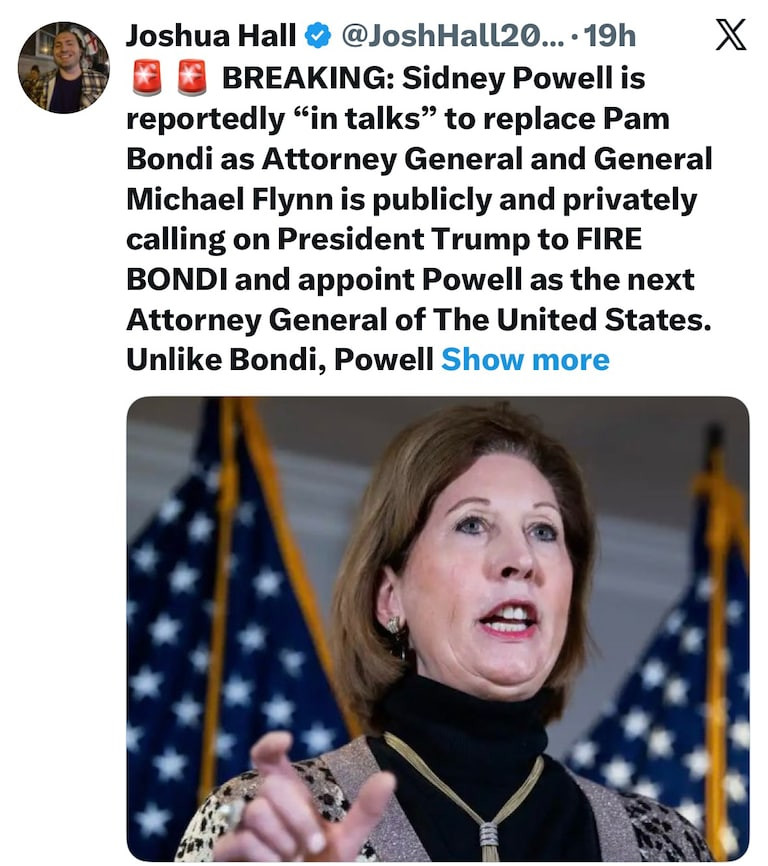Click the "Unlike Bondi, Powell" text
The width and height of the screenshot is (768, 866).
279,359
